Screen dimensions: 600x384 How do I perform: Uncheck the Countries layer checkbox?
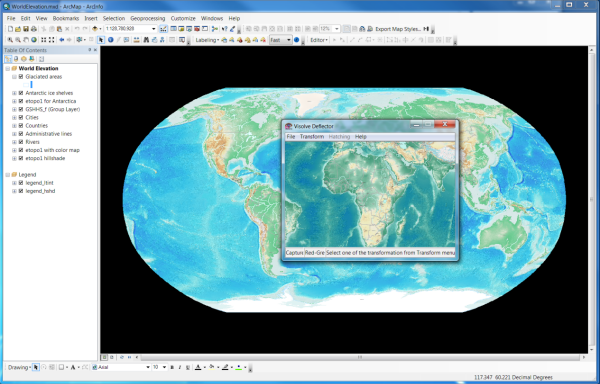21,125
